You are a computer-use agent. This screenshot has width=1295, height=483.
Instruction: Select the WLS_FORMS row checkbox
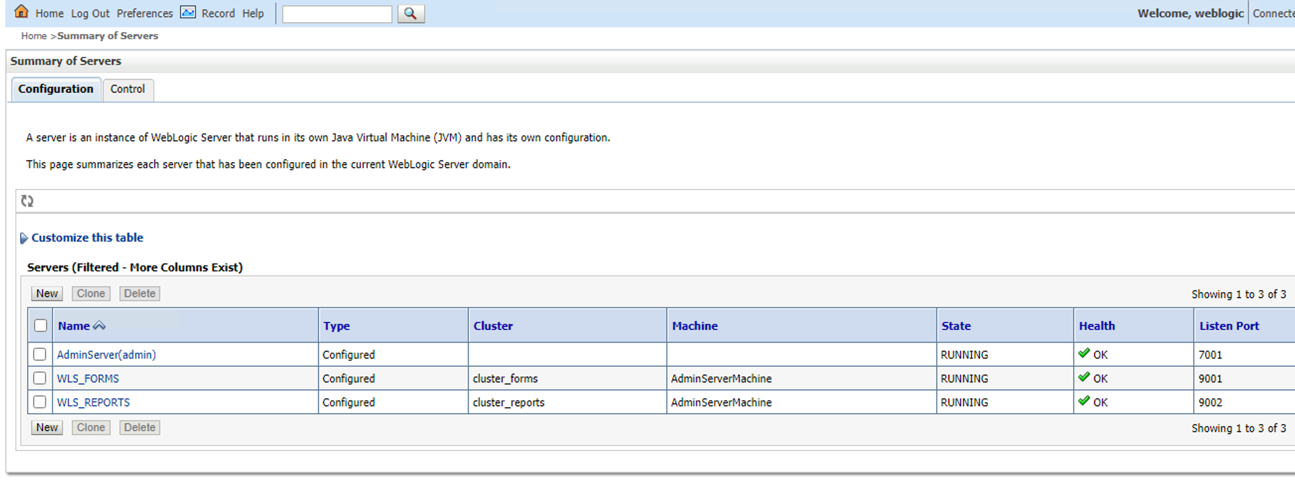40,379
